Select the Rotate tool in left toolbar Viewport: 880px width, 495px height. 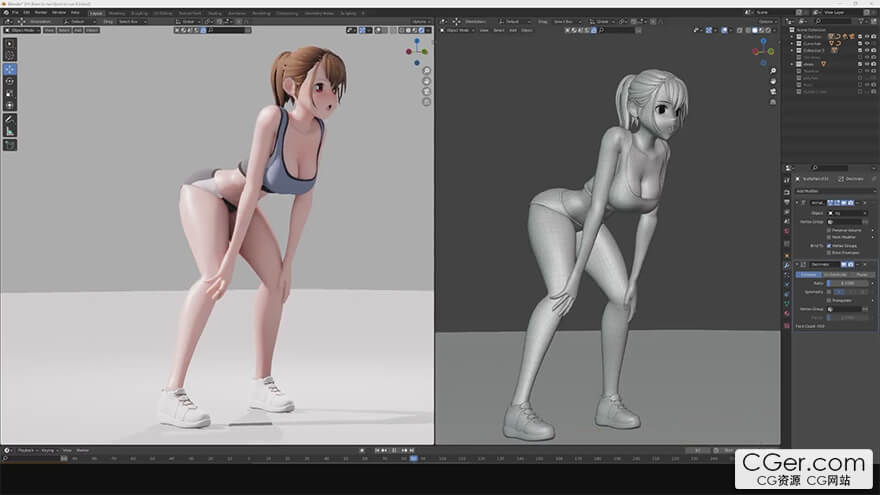click(x=10, y=81)
